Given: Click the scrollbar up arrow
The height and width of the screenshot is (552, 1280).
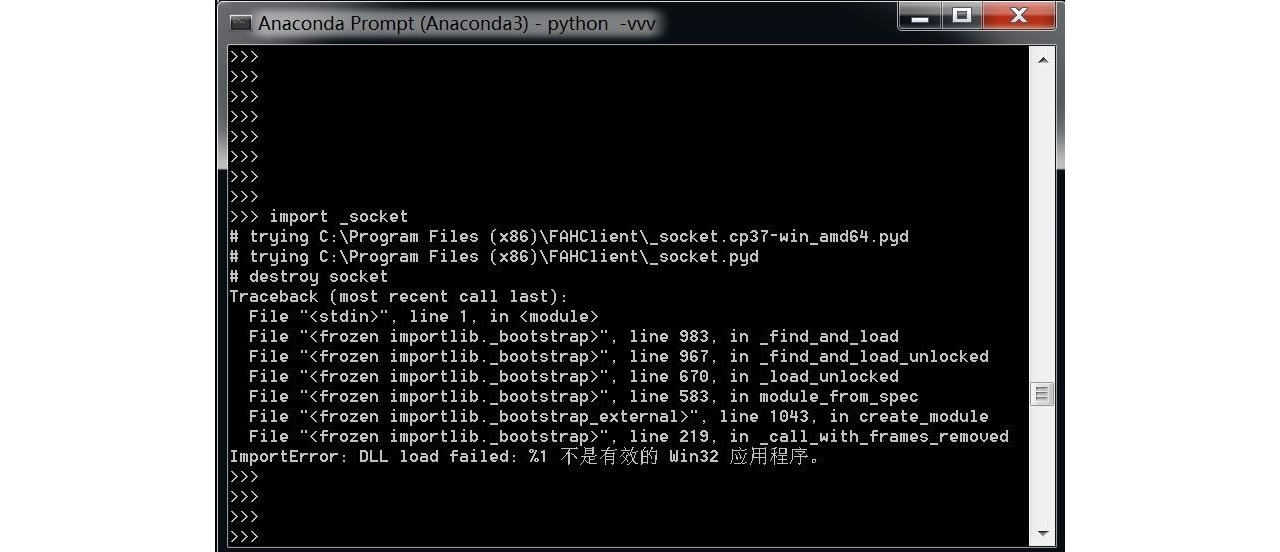Looking at the screenshot, I should (1042, 60).
